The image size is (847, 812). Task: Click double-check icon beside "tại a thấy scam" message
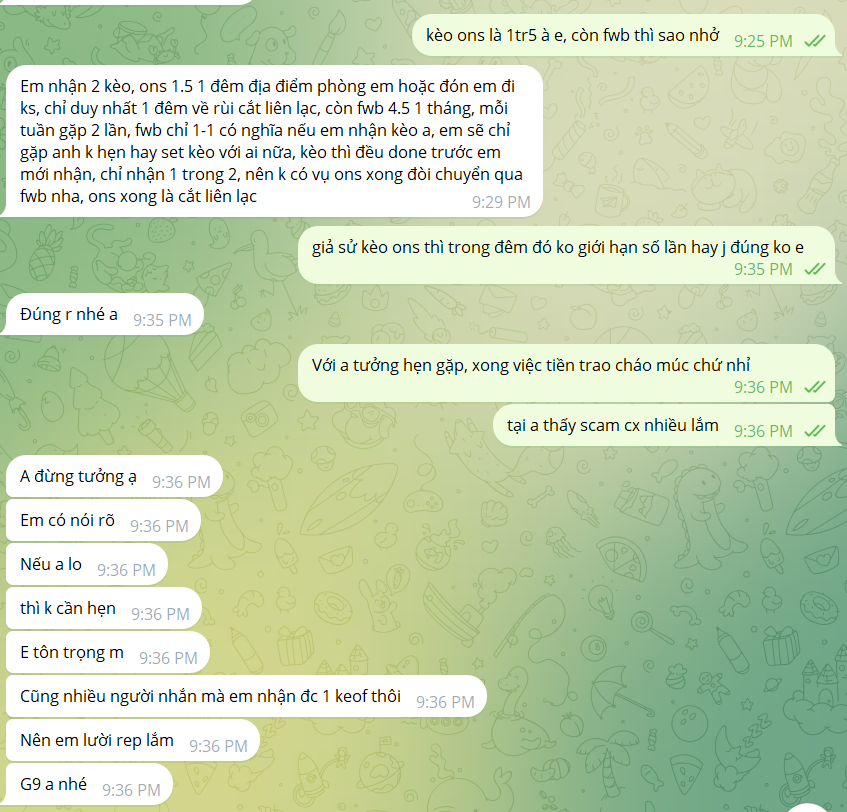coord(815,431)
